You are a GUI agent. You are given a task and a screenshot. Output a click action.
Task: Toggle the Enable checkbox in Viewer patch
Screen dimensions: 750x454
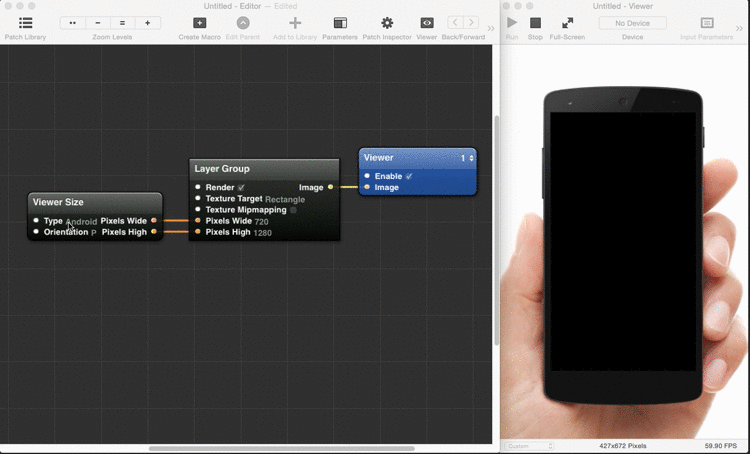coord(409,177)
